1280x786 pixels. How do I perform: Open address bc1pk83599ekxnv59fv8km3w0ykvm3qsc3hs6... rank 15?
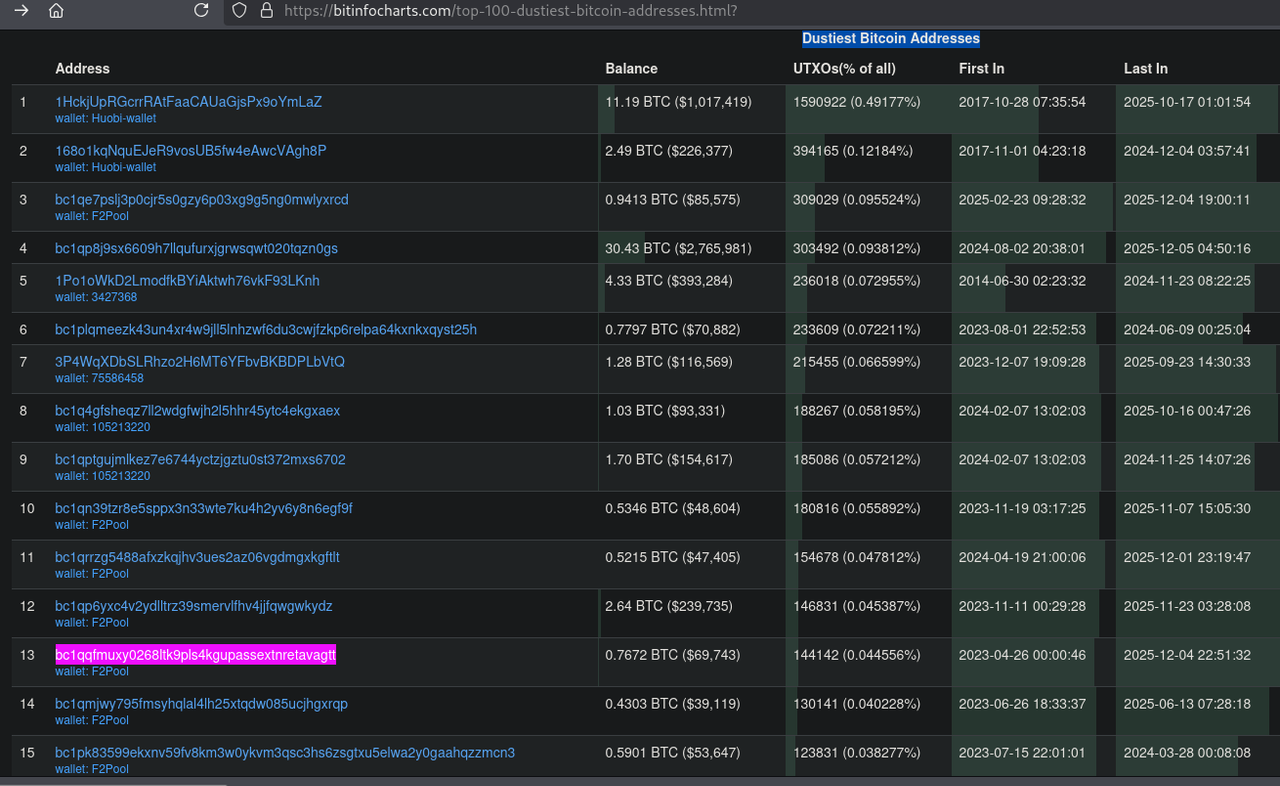click(285, 753)
